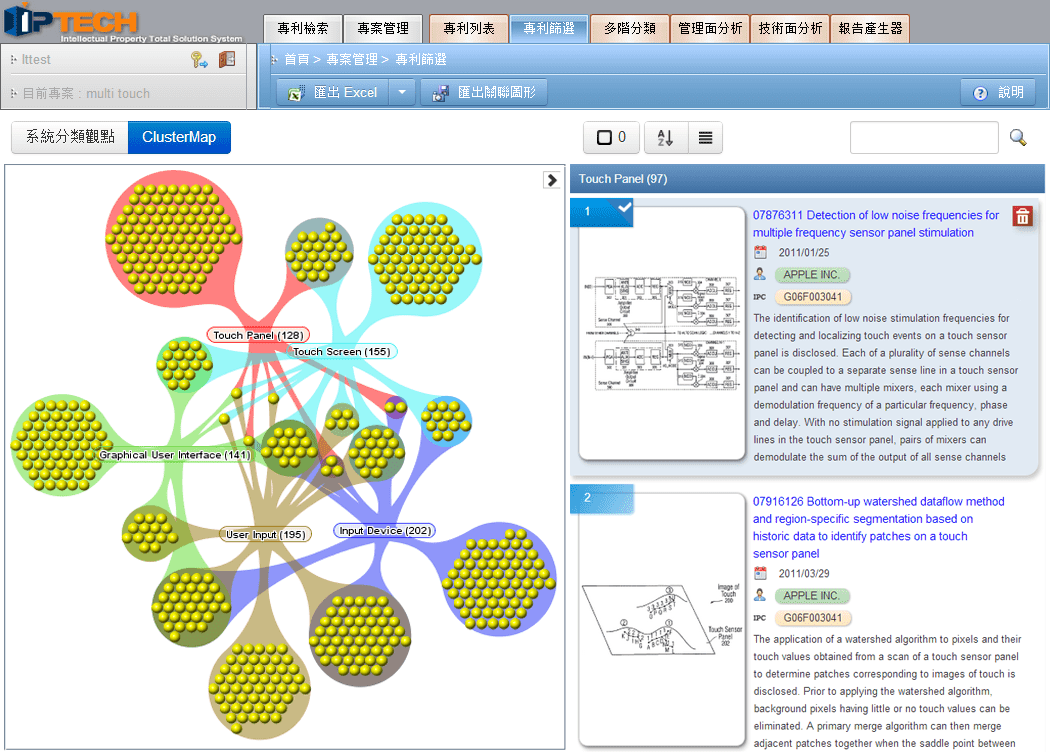
Task: Select User Input (195) cluster label
Action: click(x=265, y=535)
